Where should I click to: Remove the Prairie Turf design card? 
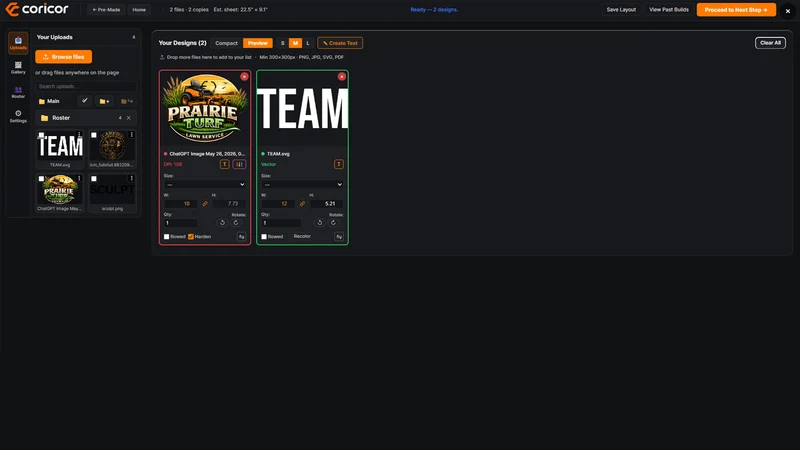(x=244, y=77)
